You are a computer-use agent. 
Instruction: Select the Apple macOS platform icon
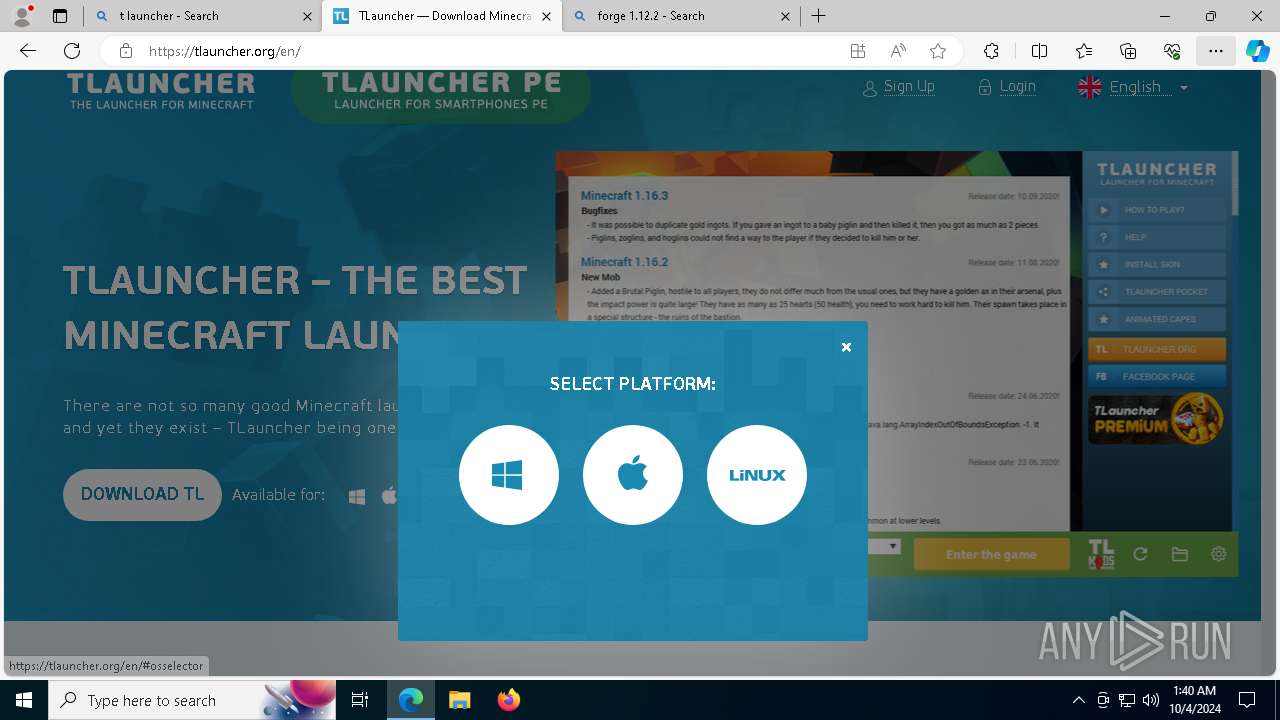coord(633,475)
